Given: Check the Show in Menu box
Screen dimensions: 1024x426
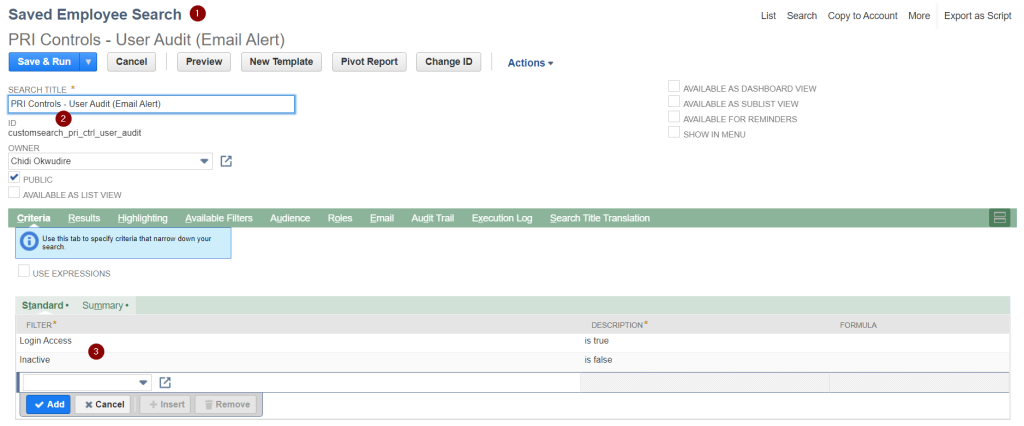Looking at the screenshot, I should tap(673, 133).
